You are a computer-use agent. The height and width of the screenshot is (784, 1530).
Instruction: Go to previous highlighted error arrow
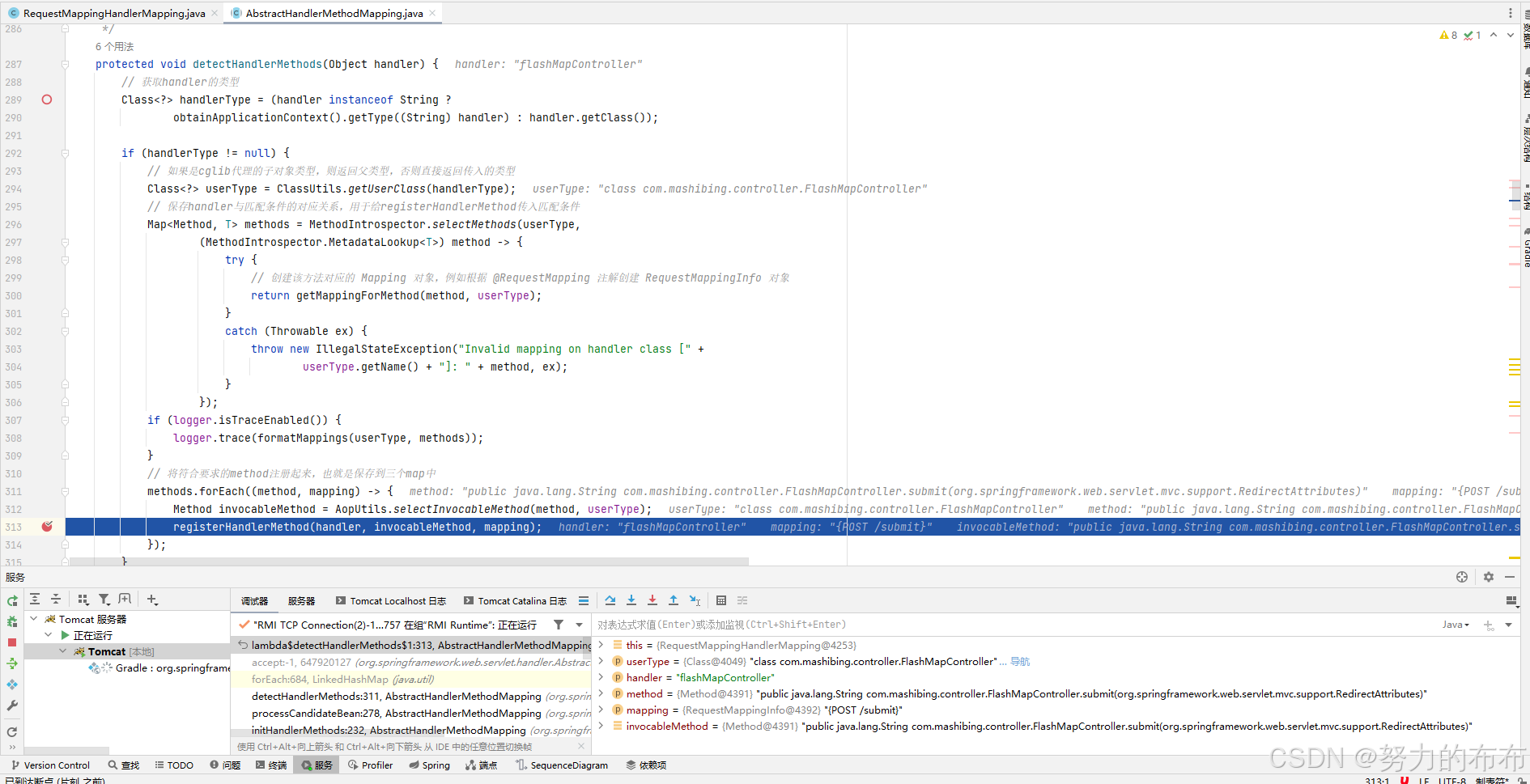click(1494, 35)
